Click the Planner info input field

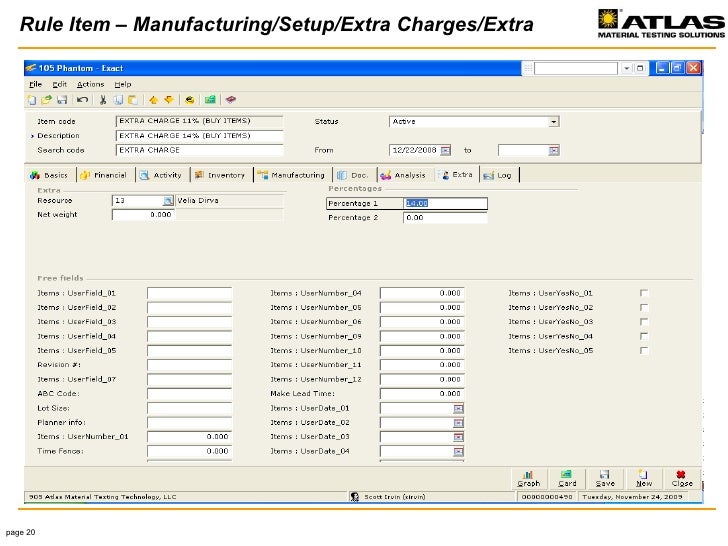pos(189,422)
